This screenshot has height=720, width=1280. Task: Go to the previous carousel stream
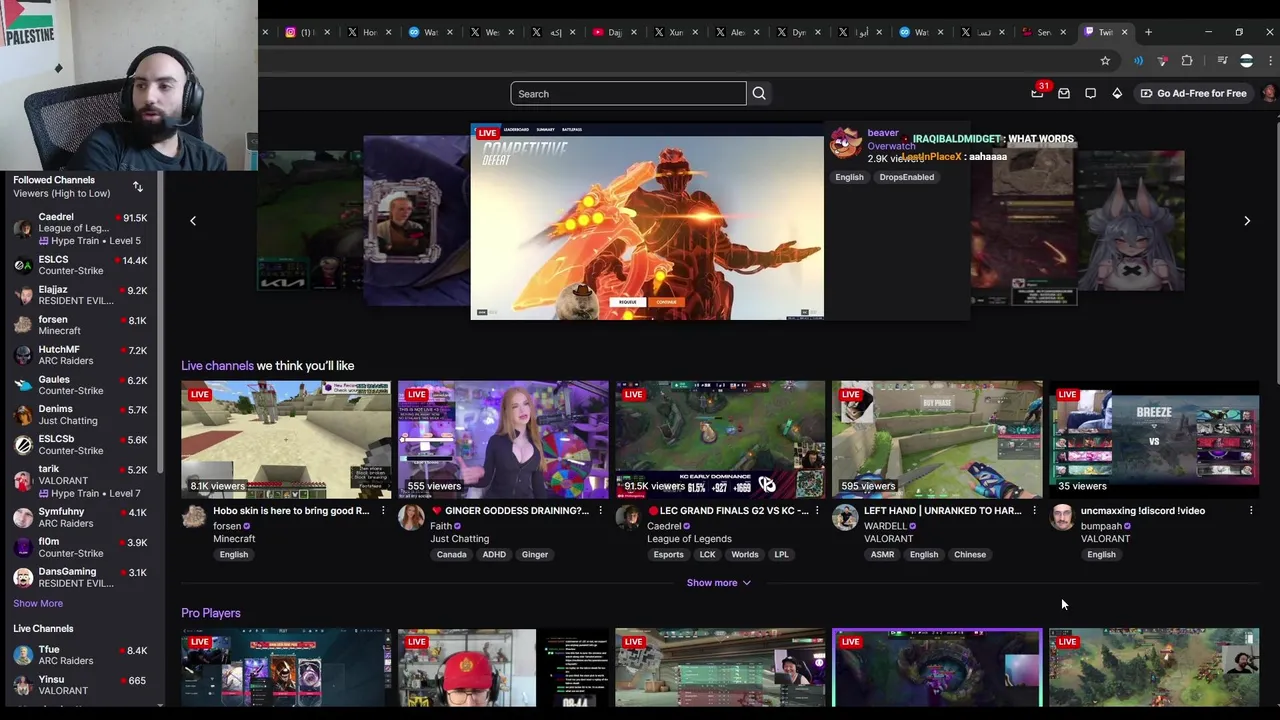(x=193, y=221)
